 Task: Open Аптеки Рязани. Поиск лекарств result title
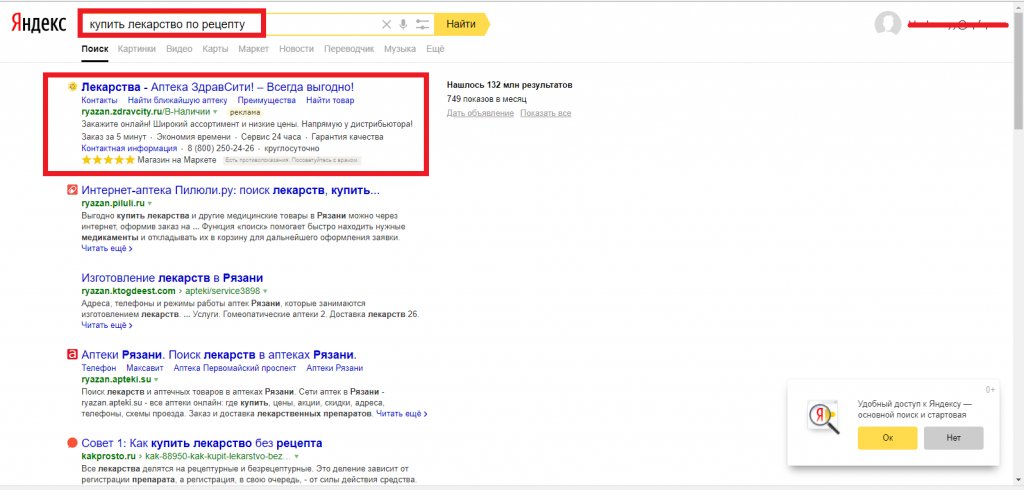point(219,355)
